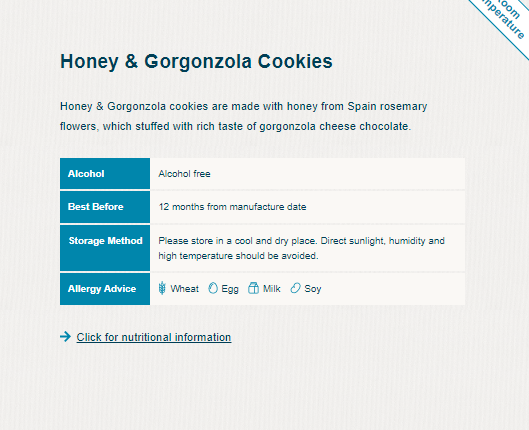Click the product description paragraph
Viewport: 529px width, 430px height.
(244, 116)
